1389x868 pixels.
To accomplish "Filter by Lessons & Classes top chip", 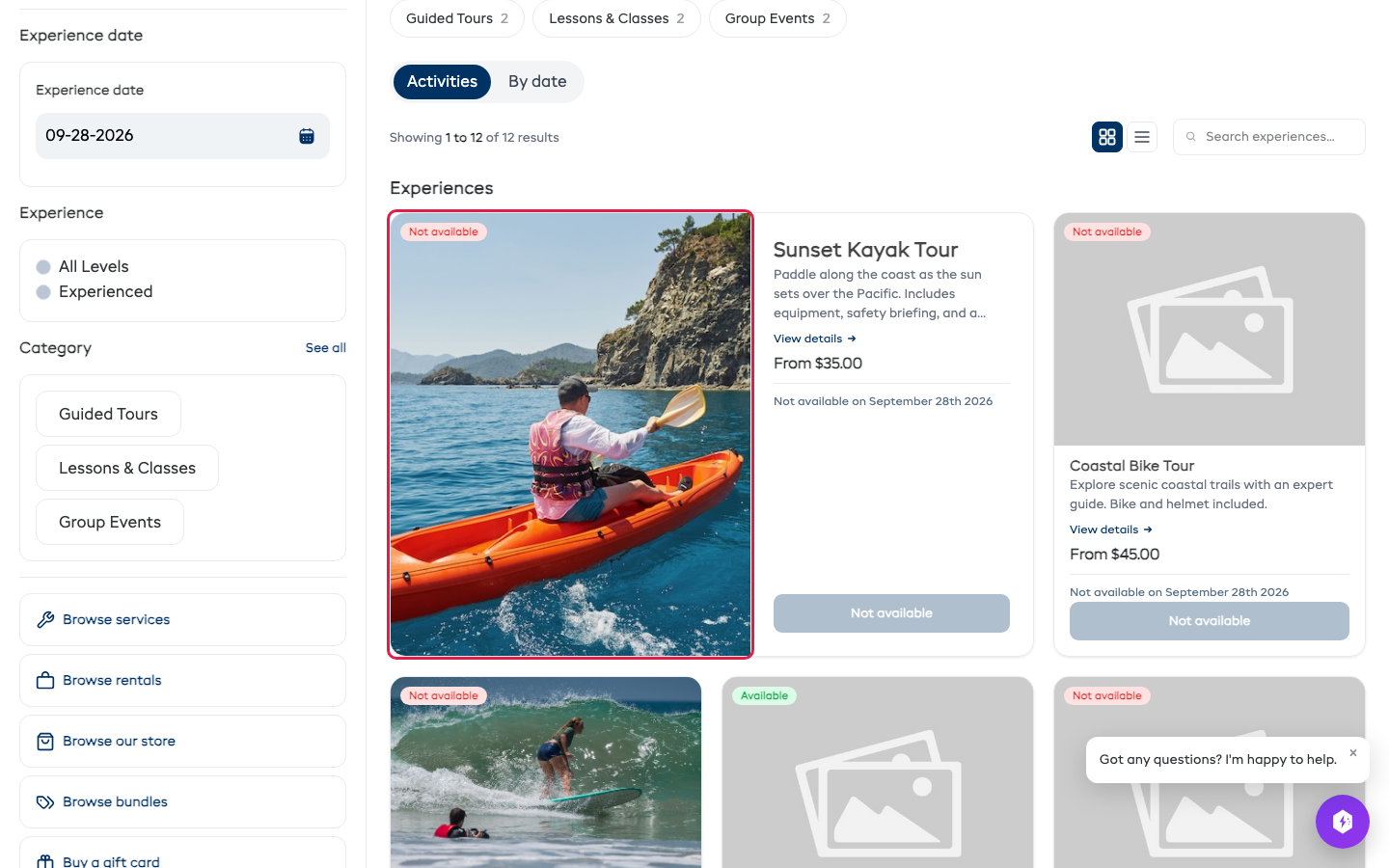I will 616,18.
